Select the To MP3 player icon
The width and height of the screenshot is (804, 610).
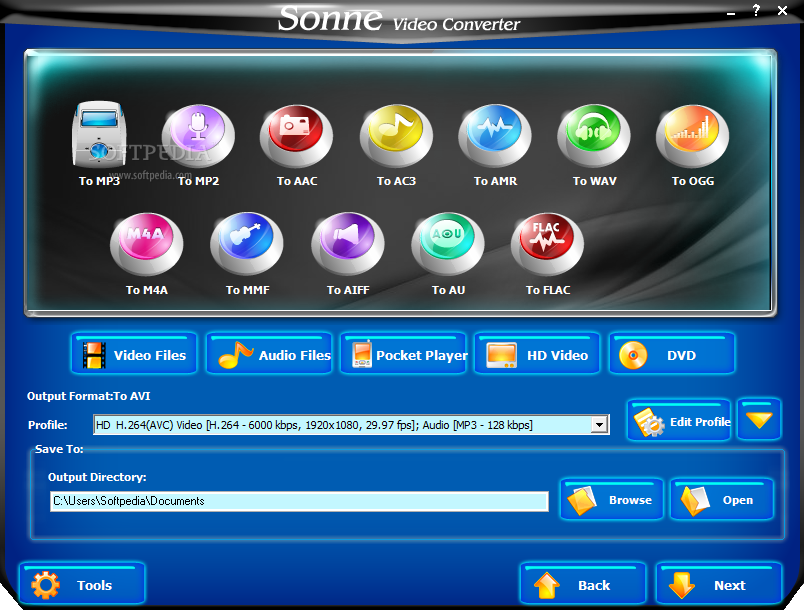99,134
